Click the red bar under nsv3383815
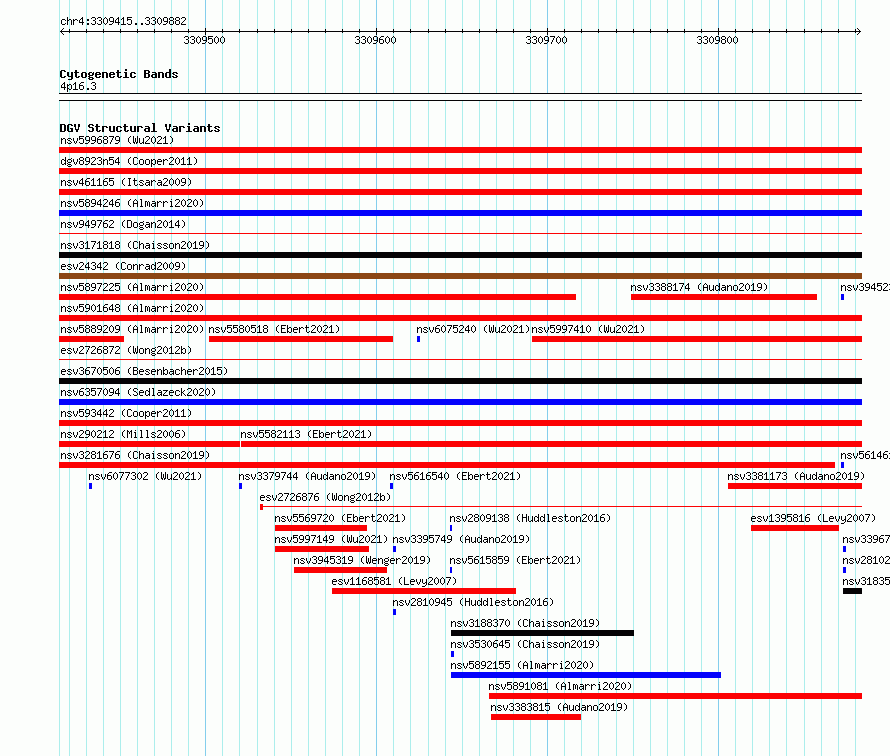 click(536, 717)
